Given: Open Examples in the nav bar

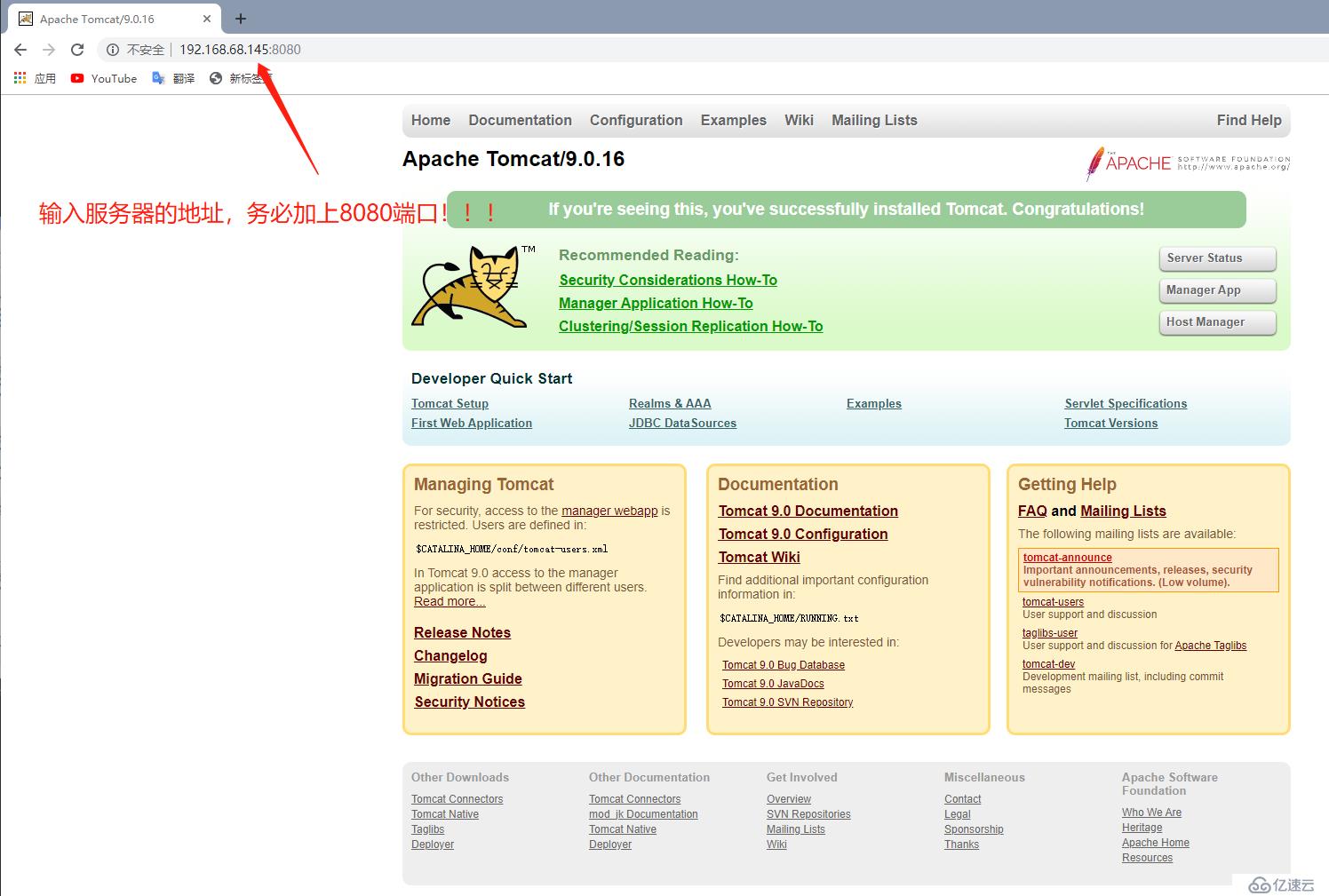Looking at the screenshot, I should pos(733,120).
